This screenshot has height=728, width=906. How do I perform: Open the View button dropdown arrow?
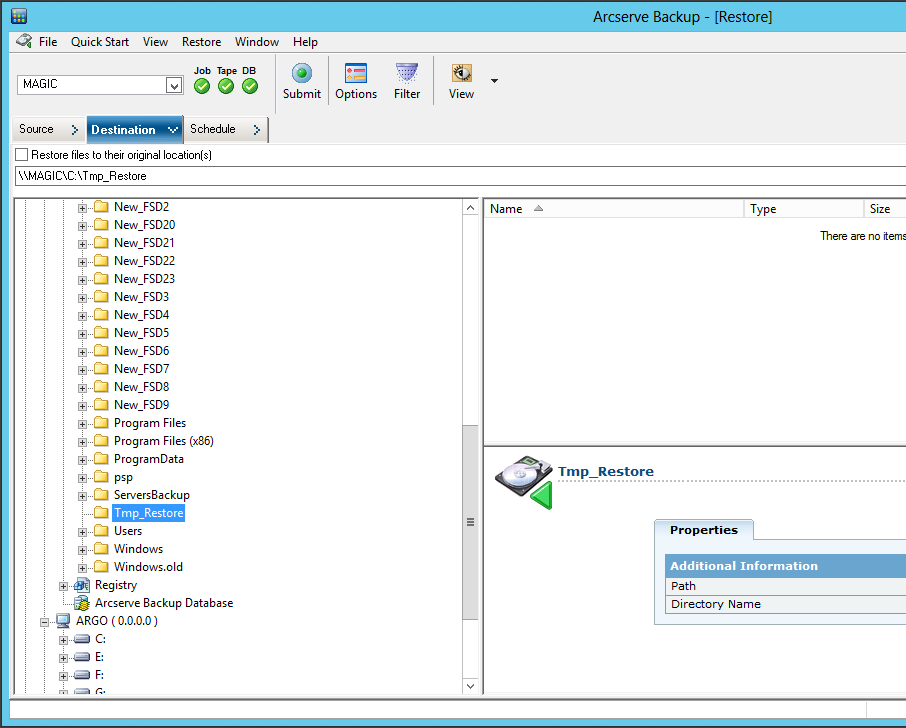point(494,81)
